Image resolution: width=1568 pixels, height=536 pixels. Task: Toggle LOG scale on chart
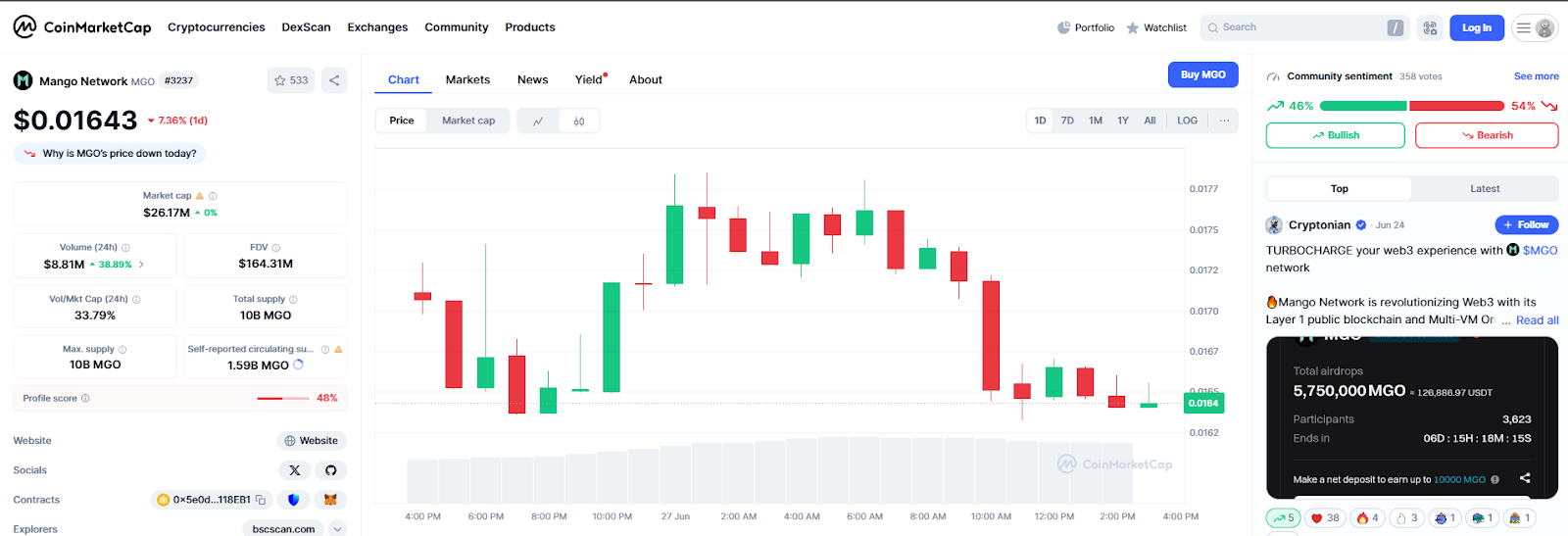[x=1187, y=121]
